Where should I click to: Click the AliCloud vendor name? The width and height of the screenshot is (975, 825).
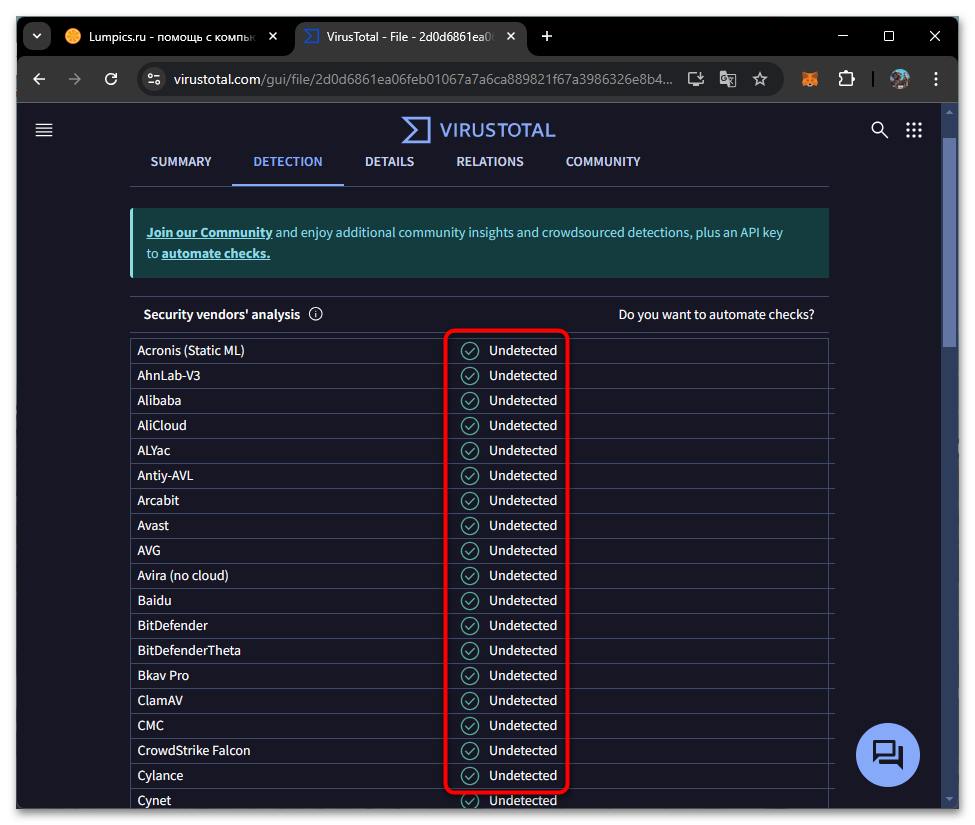pos(162,425)
